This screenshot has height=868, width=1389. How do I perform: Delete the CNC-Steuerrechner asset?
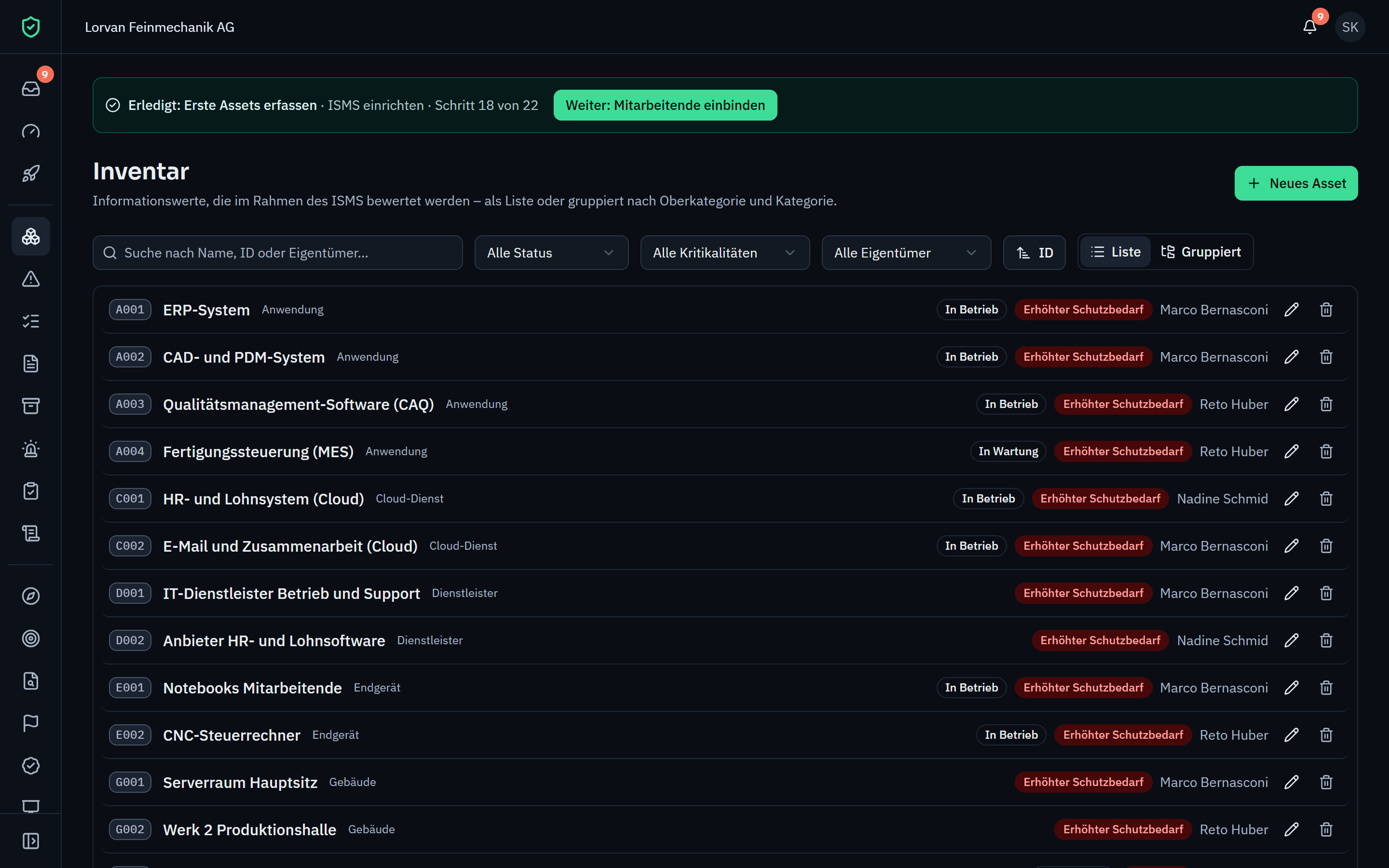(x=1326, y=735)
